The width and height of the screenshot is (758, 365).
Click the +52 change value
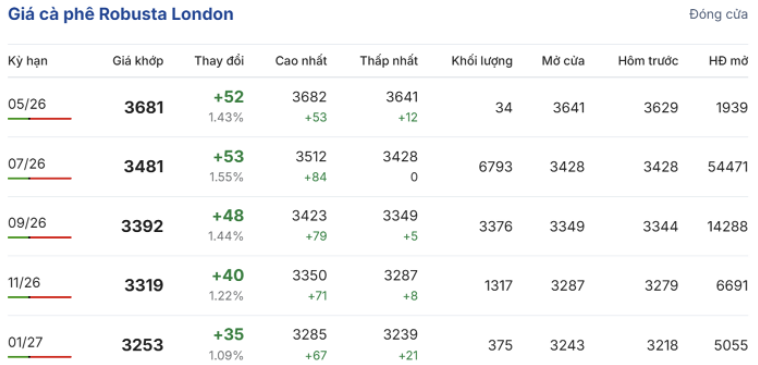(229, 97)
